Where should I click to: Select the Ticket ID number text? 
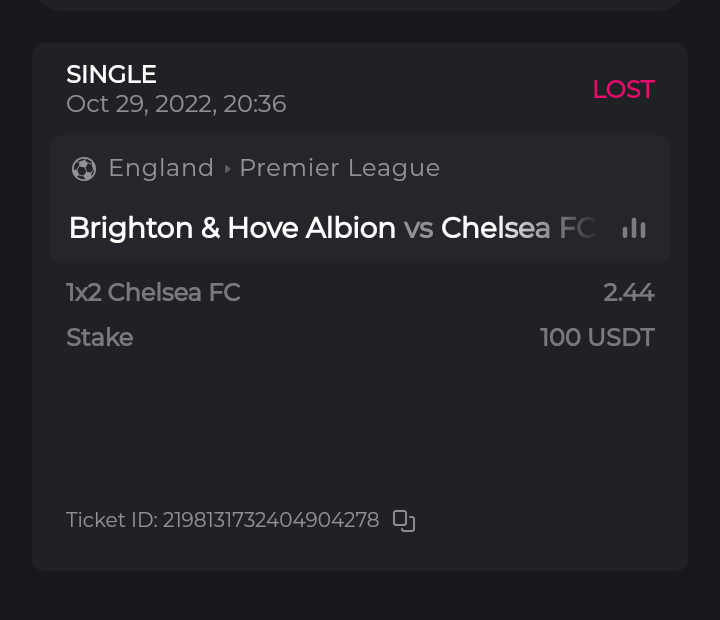pyautogui.click(x=271, y=520)
